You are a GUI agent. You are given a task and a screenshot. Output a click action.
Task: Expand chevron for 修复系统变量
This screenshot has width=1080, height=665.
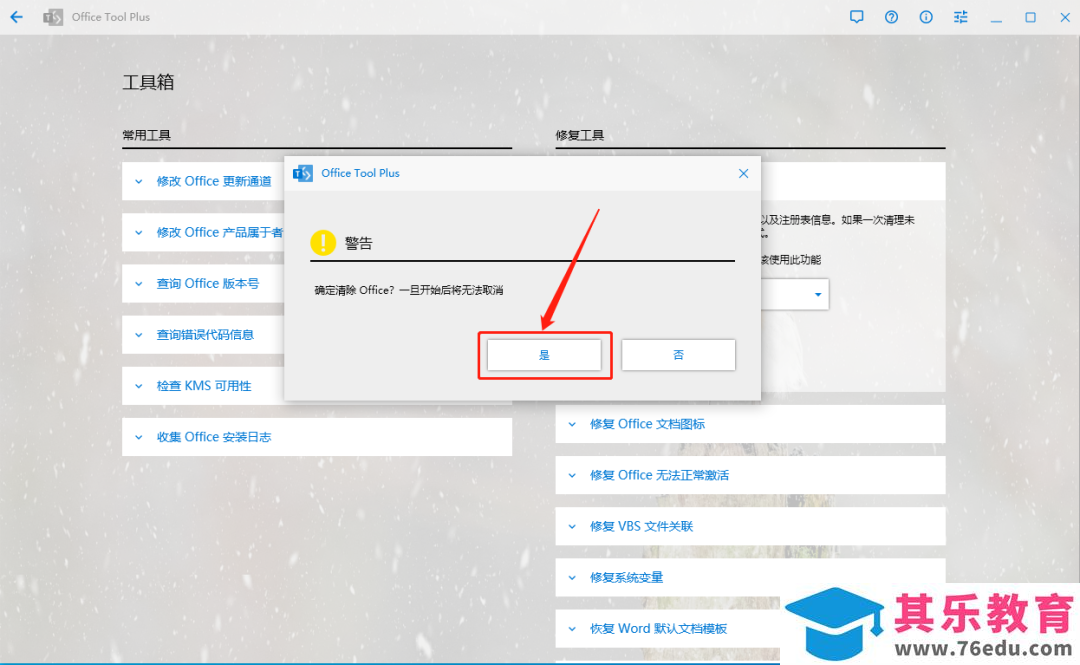(x=572, y=577)
